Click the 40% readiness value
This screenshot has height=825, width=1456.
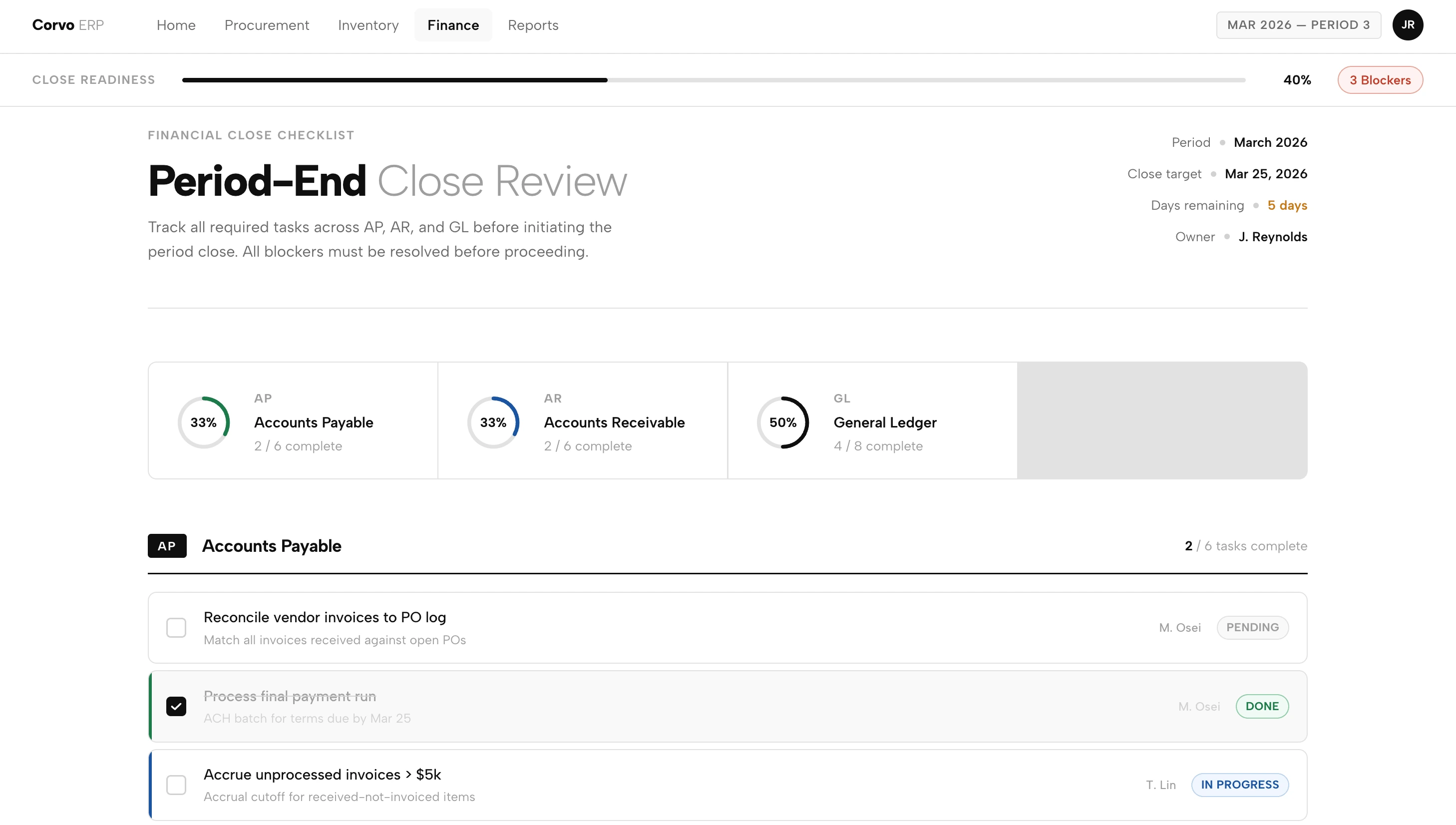[1297, 80]
